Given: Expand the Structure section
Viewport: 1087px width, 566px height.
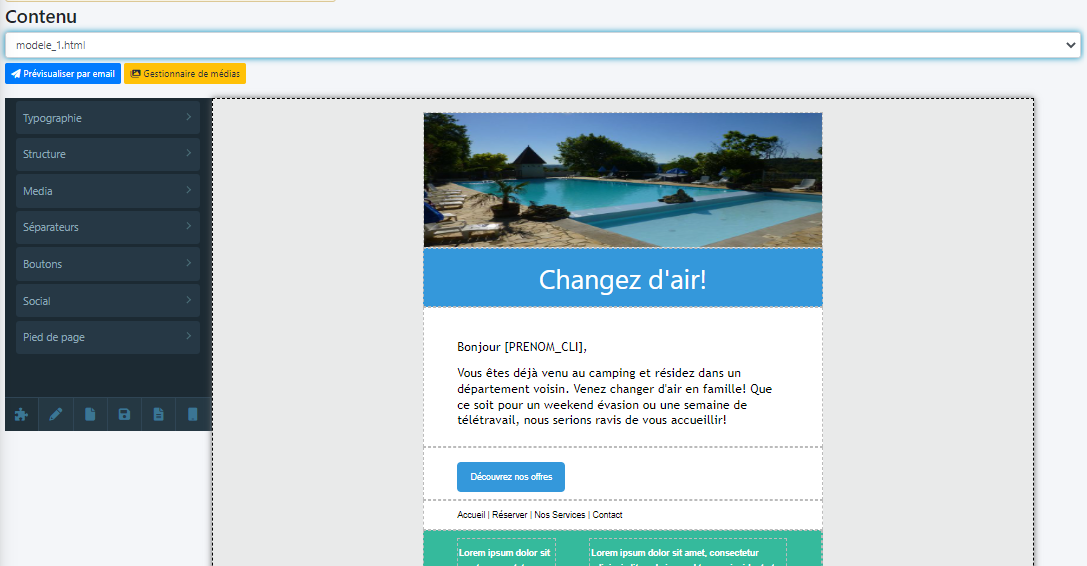Looking at the screenshot, I should coord(108,154).
